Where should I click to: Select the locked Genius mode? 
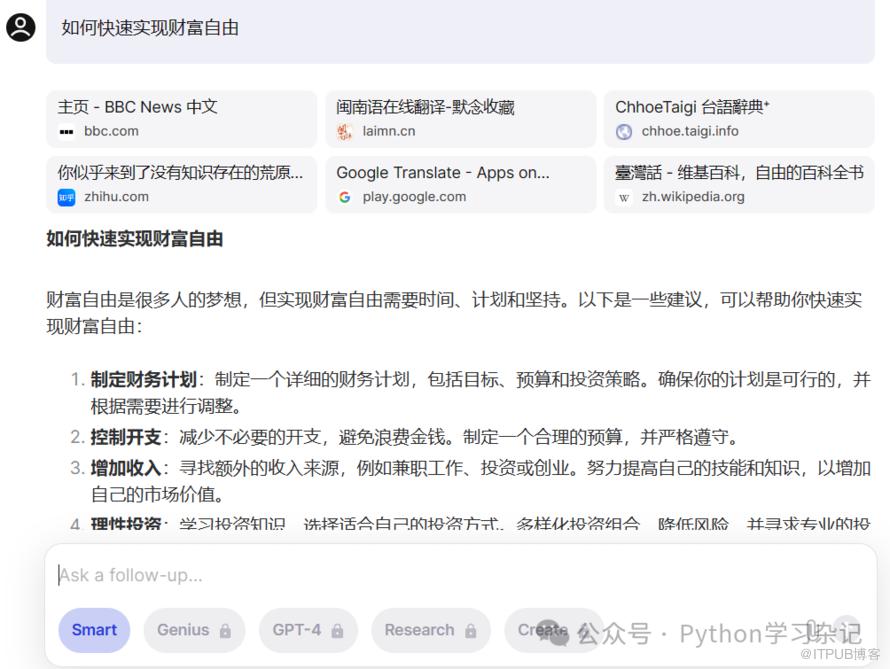coord(194,630)
